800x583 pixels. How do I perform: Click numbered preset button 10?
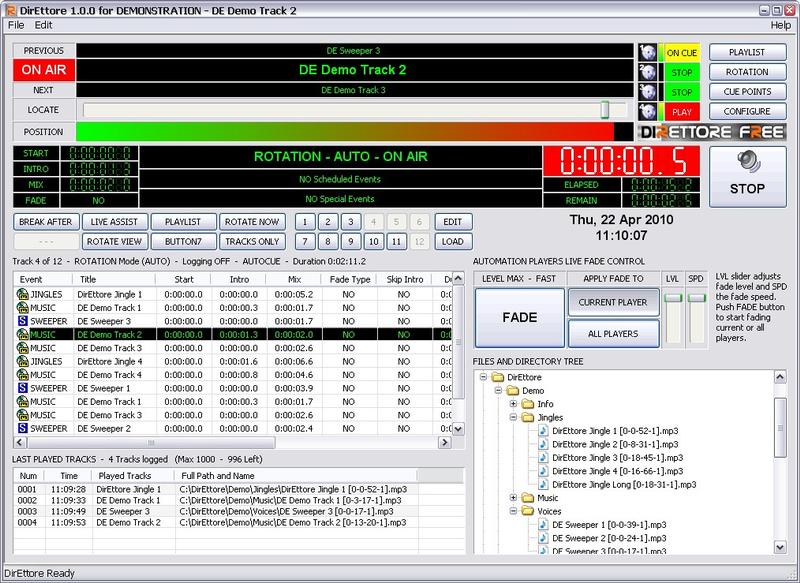373,241
